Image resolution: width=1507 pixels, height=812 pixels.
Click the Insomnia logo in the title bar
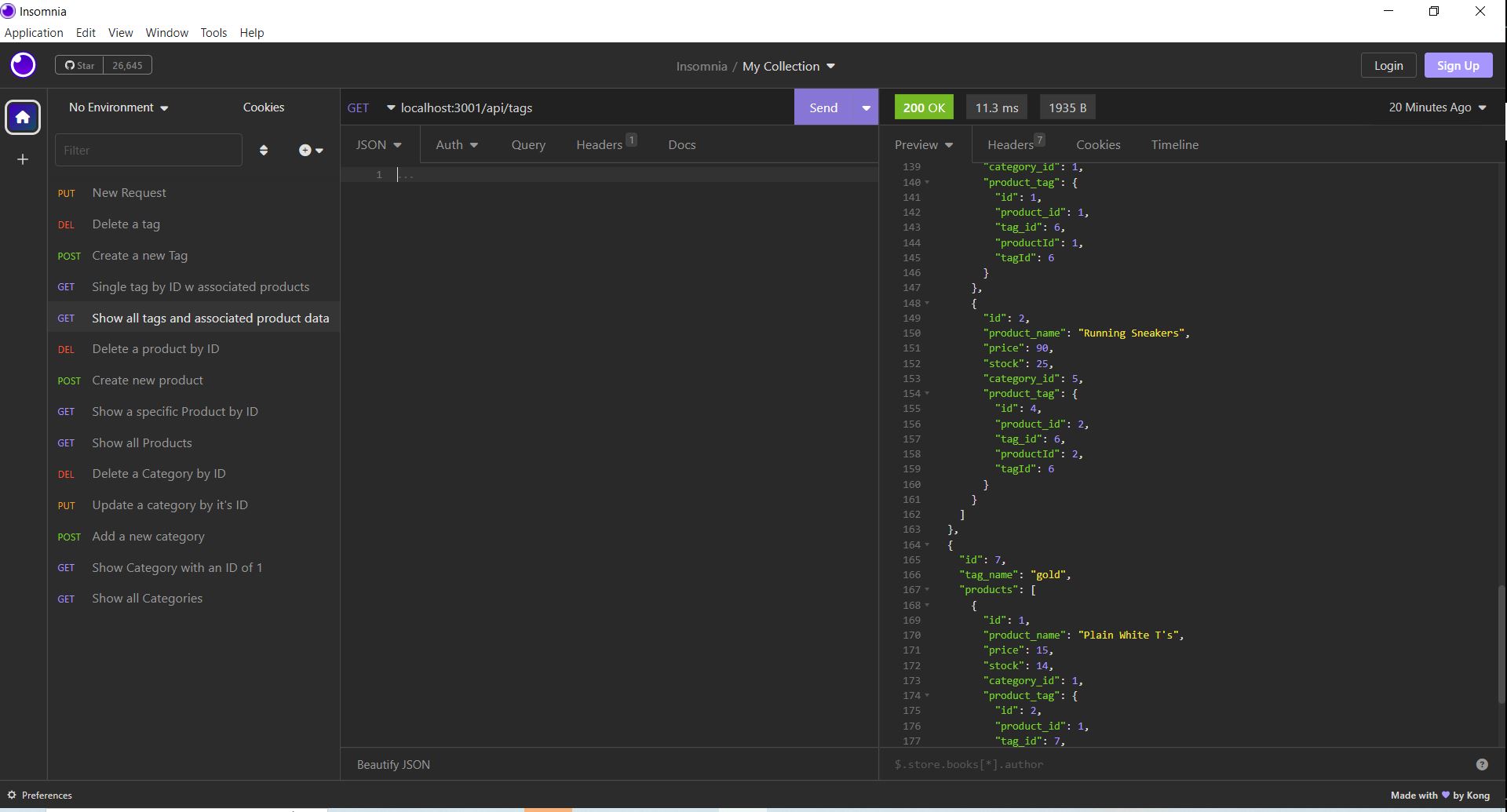pyautogui.click(x=9, y=11)
